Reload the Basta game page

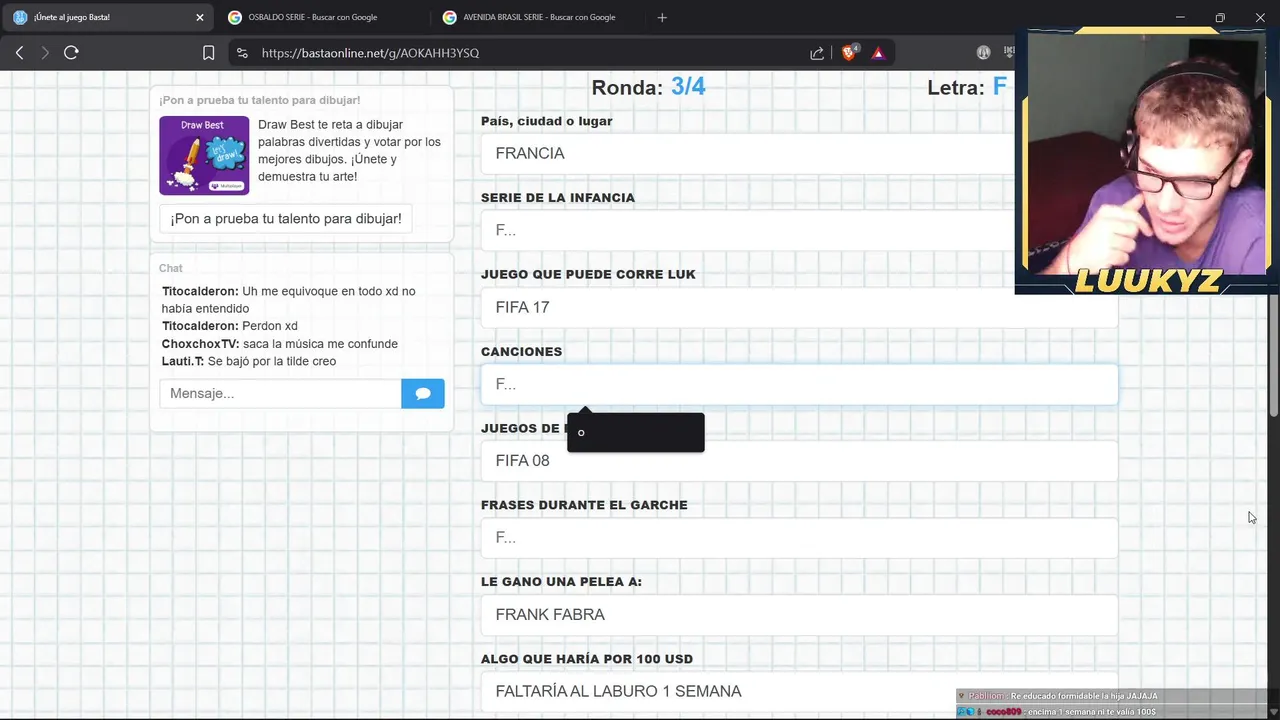point(71,53)
